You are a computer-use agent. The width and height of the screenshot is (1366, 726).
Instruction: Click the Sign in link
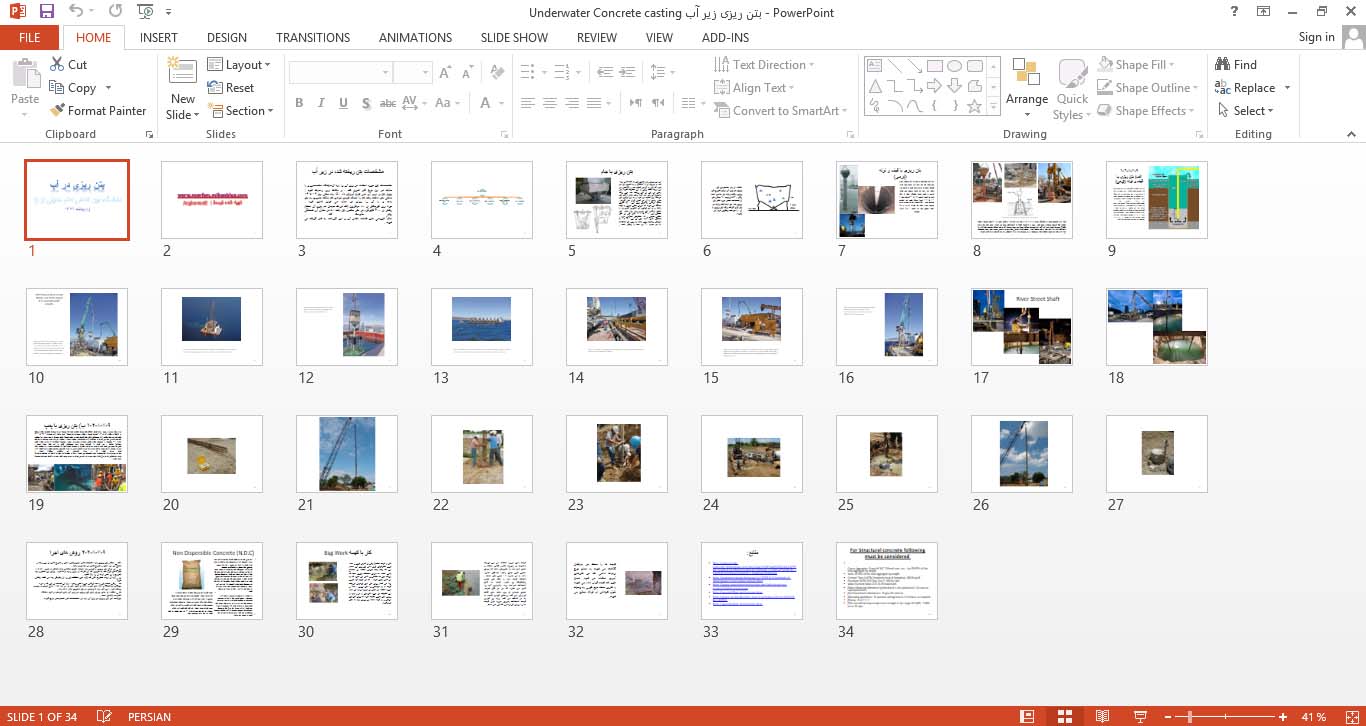[x=1316, y=37]
